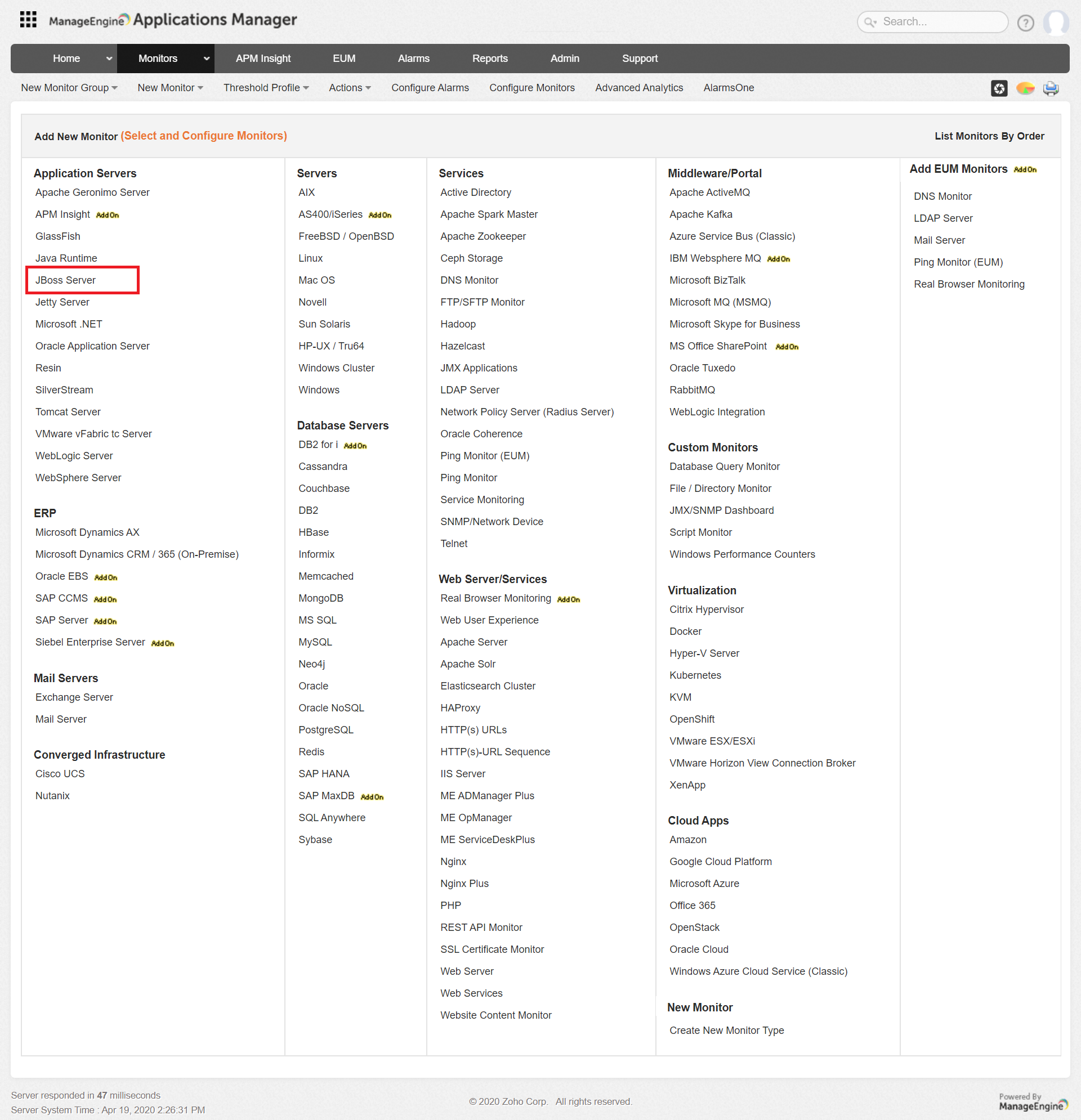Viewport: 1081px width, 1120px height.
Task: Open Create New Monitor Type
Action: click(726, 1031)
